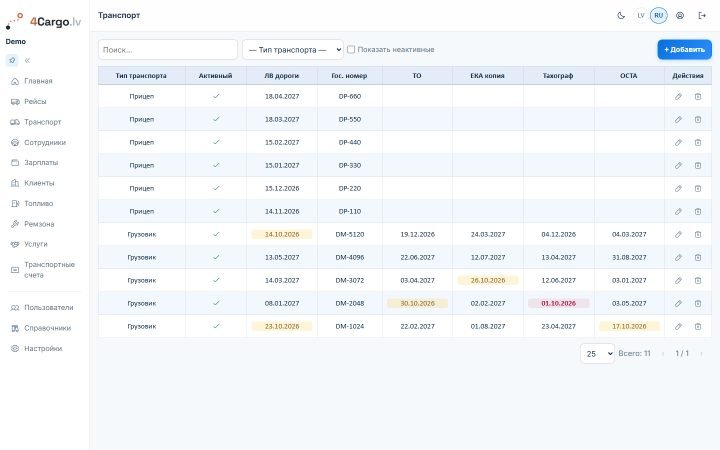The width and height of the screenshot is (720, 450).
Task: Delete truck DM-5120
Action: (698, 234)
